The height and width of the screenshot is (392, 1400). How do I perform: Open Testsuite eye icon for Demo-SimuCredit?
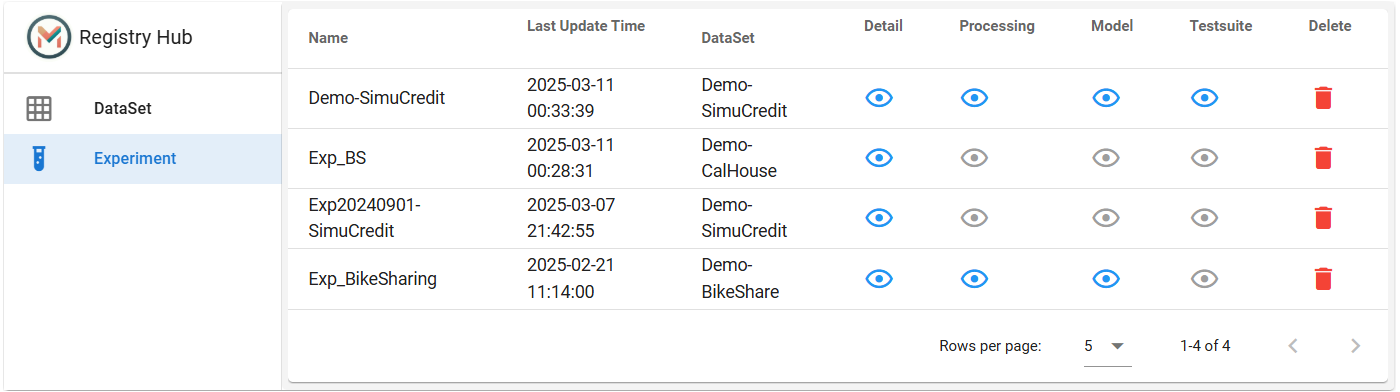[x=1205, y=98]
